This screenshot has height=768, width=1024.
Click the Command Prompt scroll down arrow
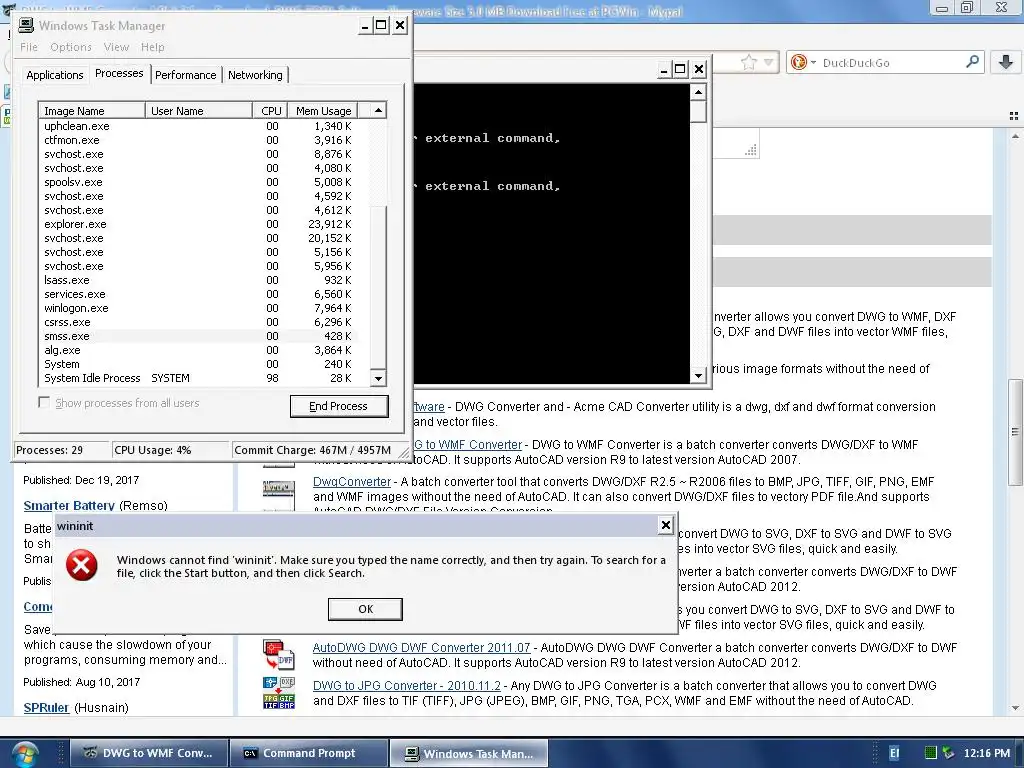[x=698, y=376]
